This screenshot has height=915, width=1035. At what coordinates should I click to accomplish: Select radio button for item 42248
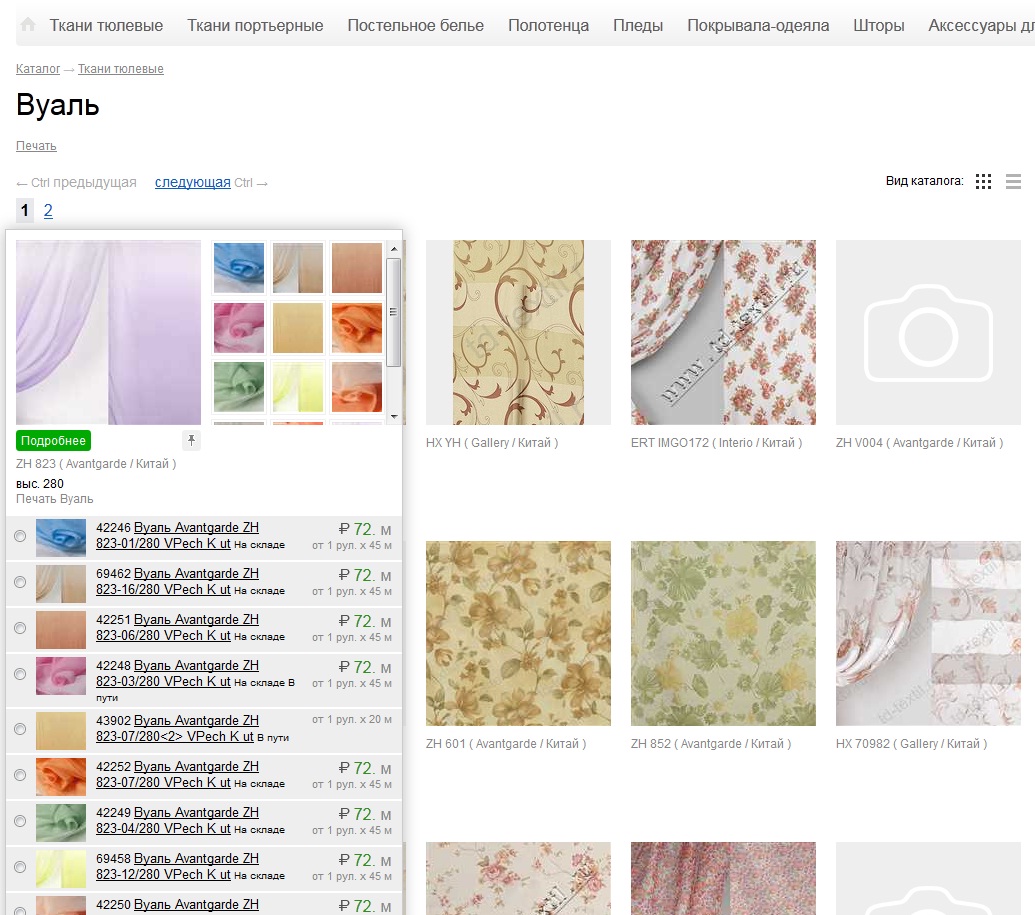[x=20, y=674]
